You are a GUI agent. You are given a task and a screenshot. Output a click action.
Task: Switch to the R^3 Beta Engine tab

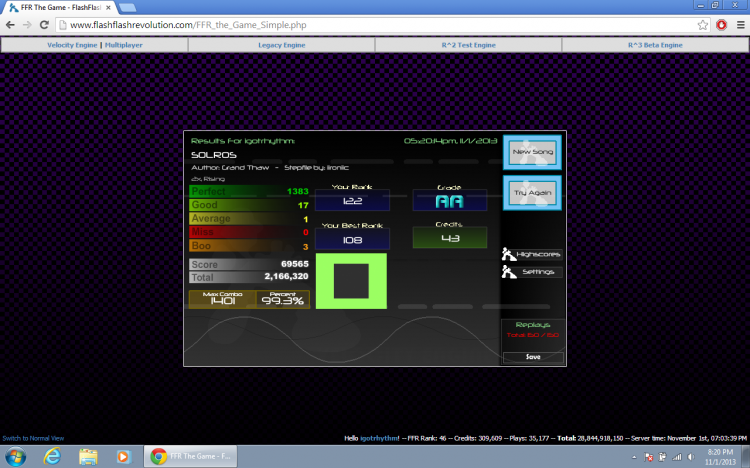[x=655, y=45]
